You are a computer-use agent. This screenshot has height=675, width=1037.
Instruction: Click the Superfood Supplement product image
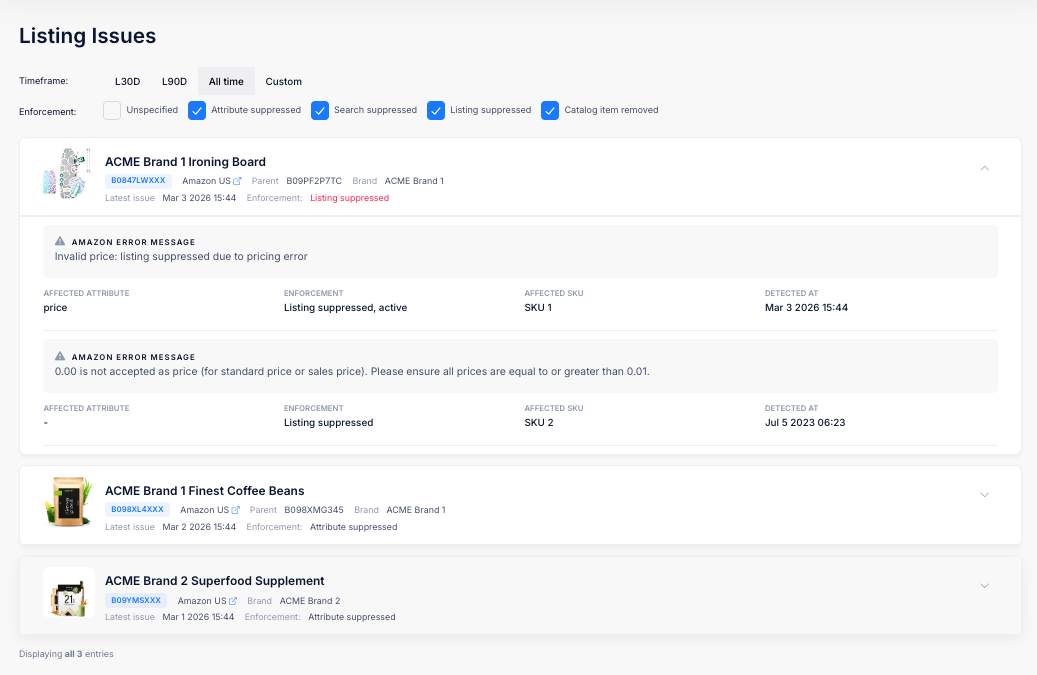coord(68,593)
